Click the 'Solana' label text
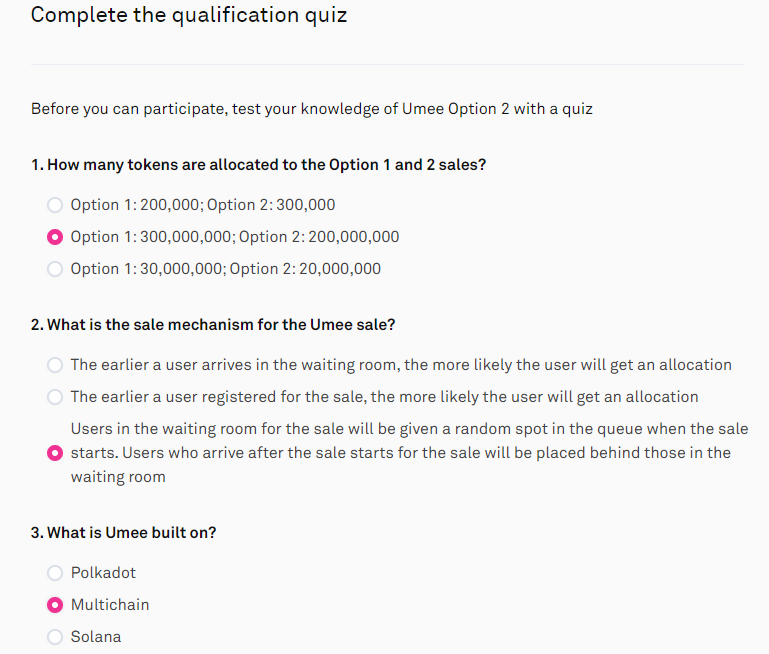Viewport: 769px width, 654px height. [x=96, y=637]
